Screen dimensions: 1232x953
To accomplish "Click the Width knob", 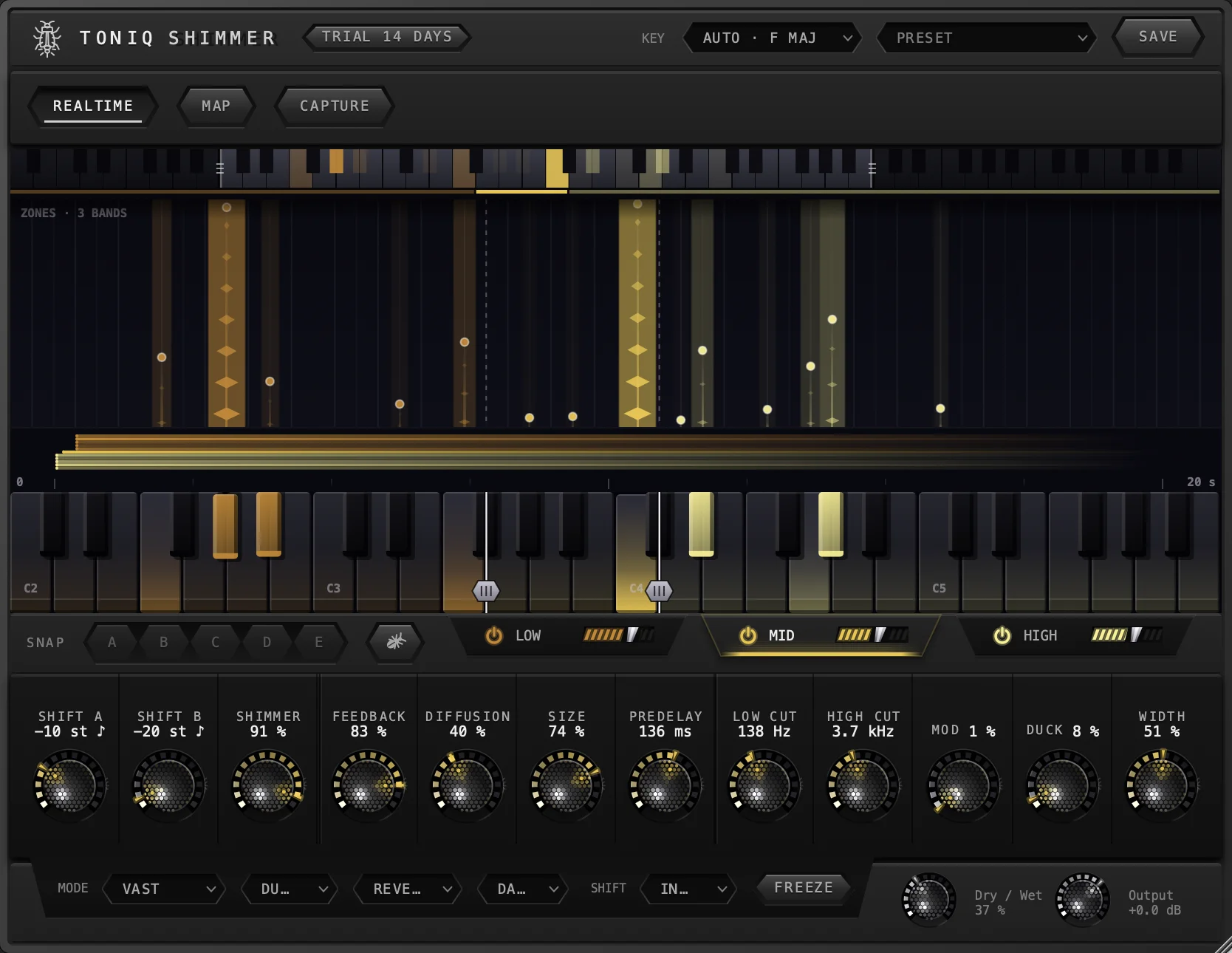I will coord(1161,785).
